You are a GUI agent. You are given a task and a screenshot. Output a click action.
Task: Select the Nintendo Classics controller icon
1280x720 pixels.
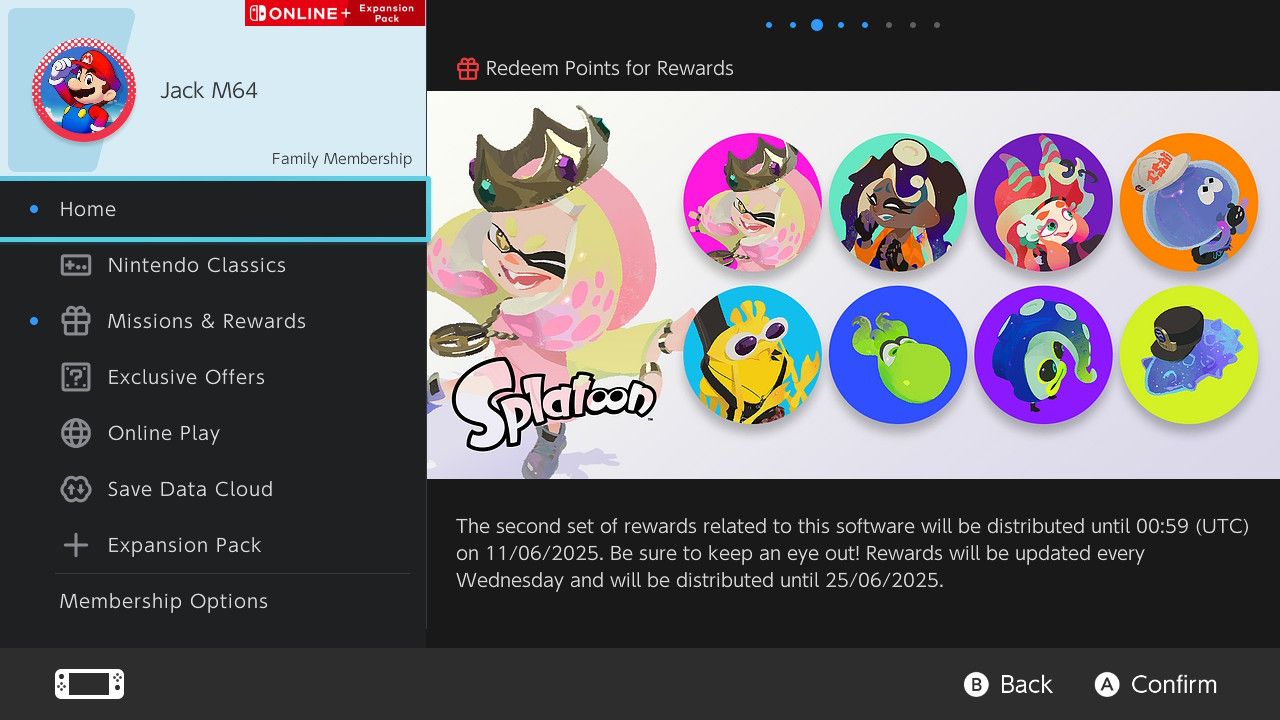pyautogui.click(x=75, y=265)
